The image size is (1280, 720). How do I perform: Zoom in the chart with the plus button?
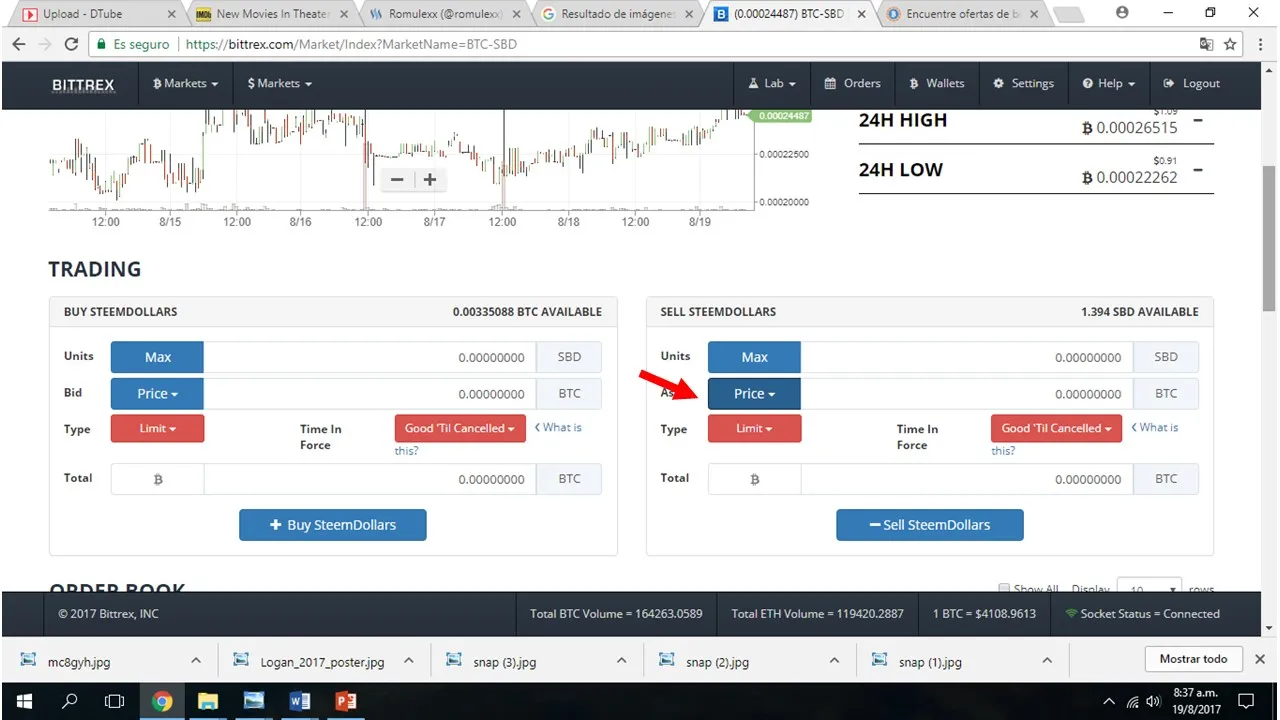click(430, 180)
